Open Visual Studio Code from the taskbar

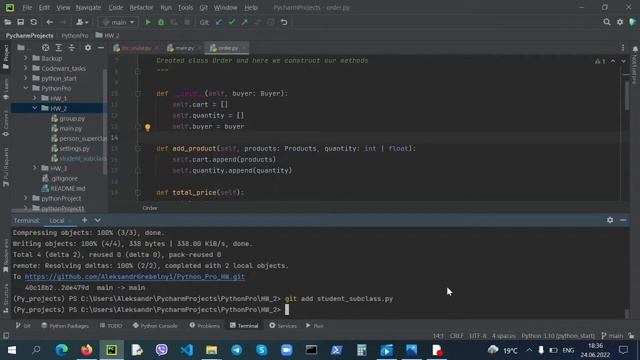[187, 350]
